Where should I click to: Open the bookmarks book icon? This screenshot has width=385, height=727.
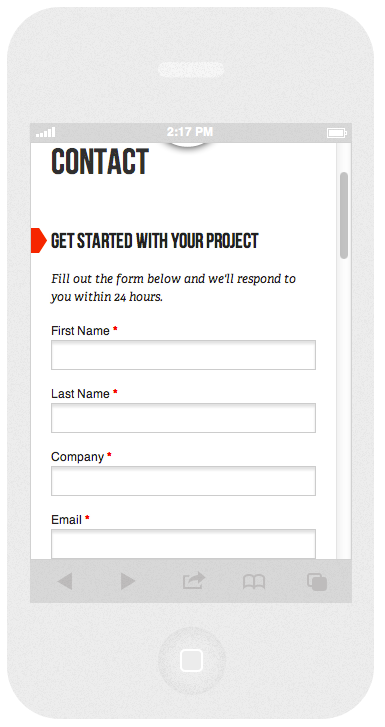point(254,581)
